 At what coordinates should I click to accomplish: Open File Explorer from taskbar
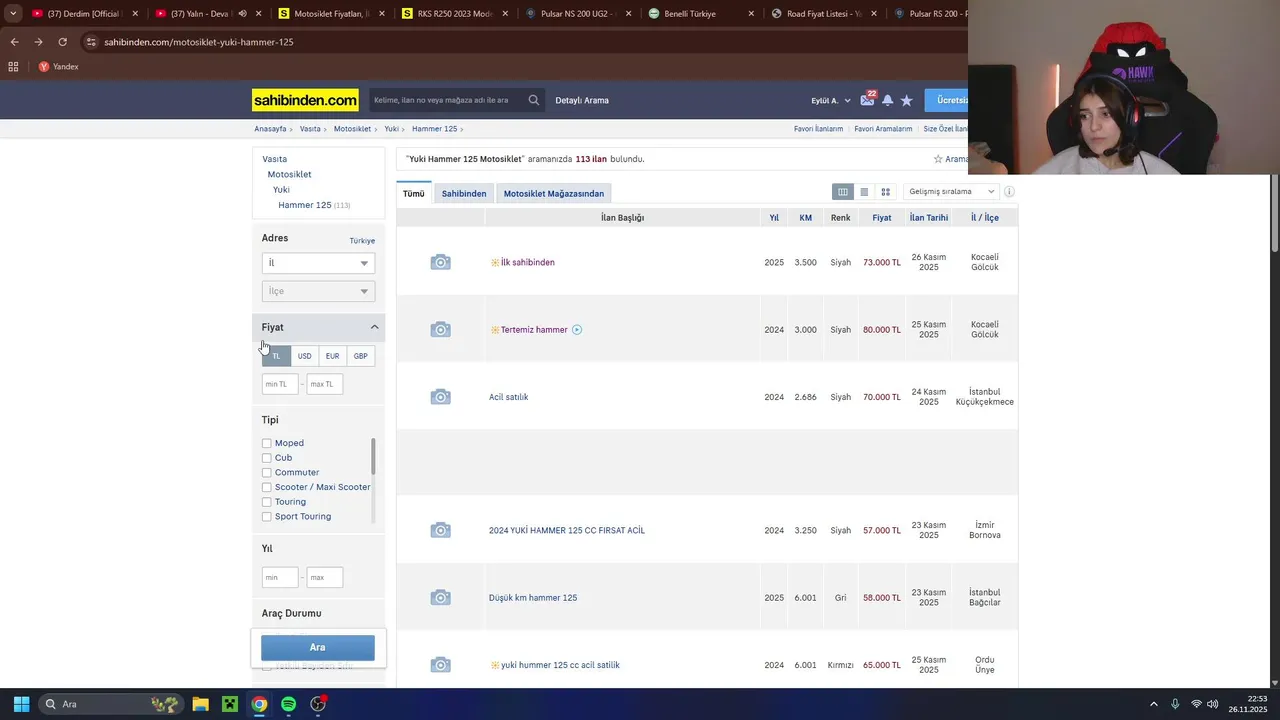pyautogui.click(x=200, y=704)
